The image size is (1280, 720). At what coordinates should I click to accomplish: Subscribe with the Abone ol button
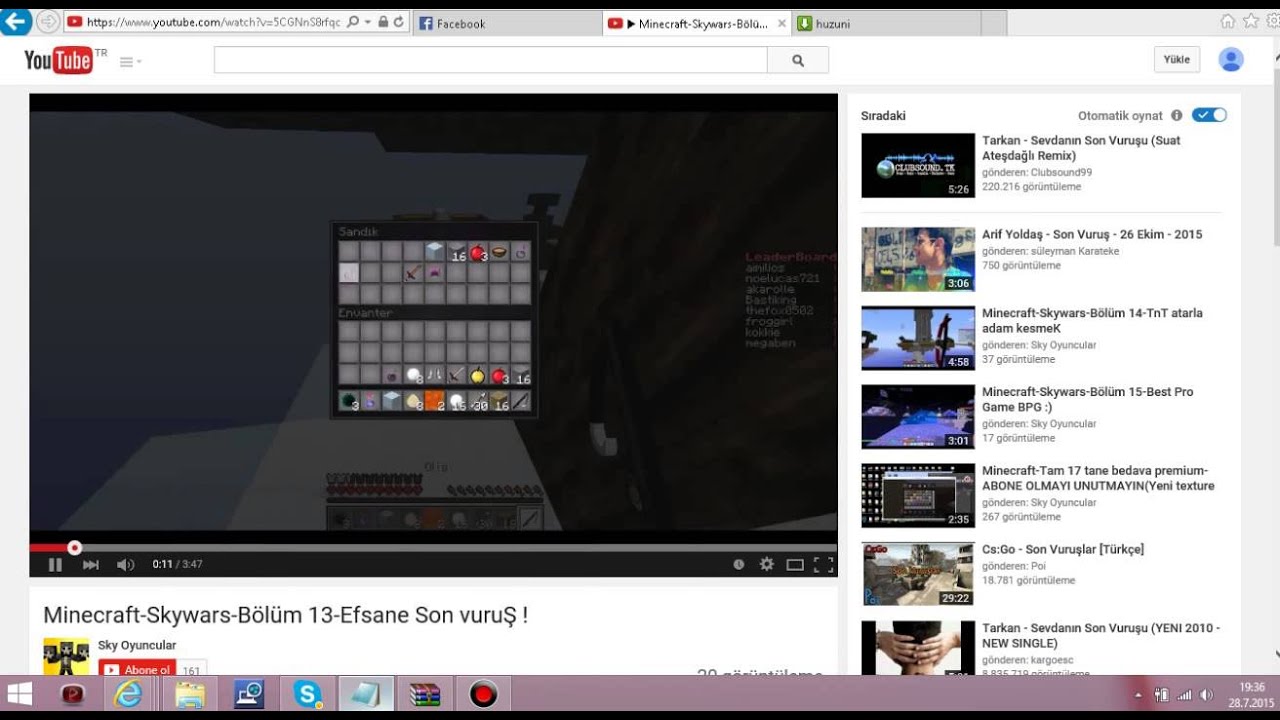click(137, 668)
